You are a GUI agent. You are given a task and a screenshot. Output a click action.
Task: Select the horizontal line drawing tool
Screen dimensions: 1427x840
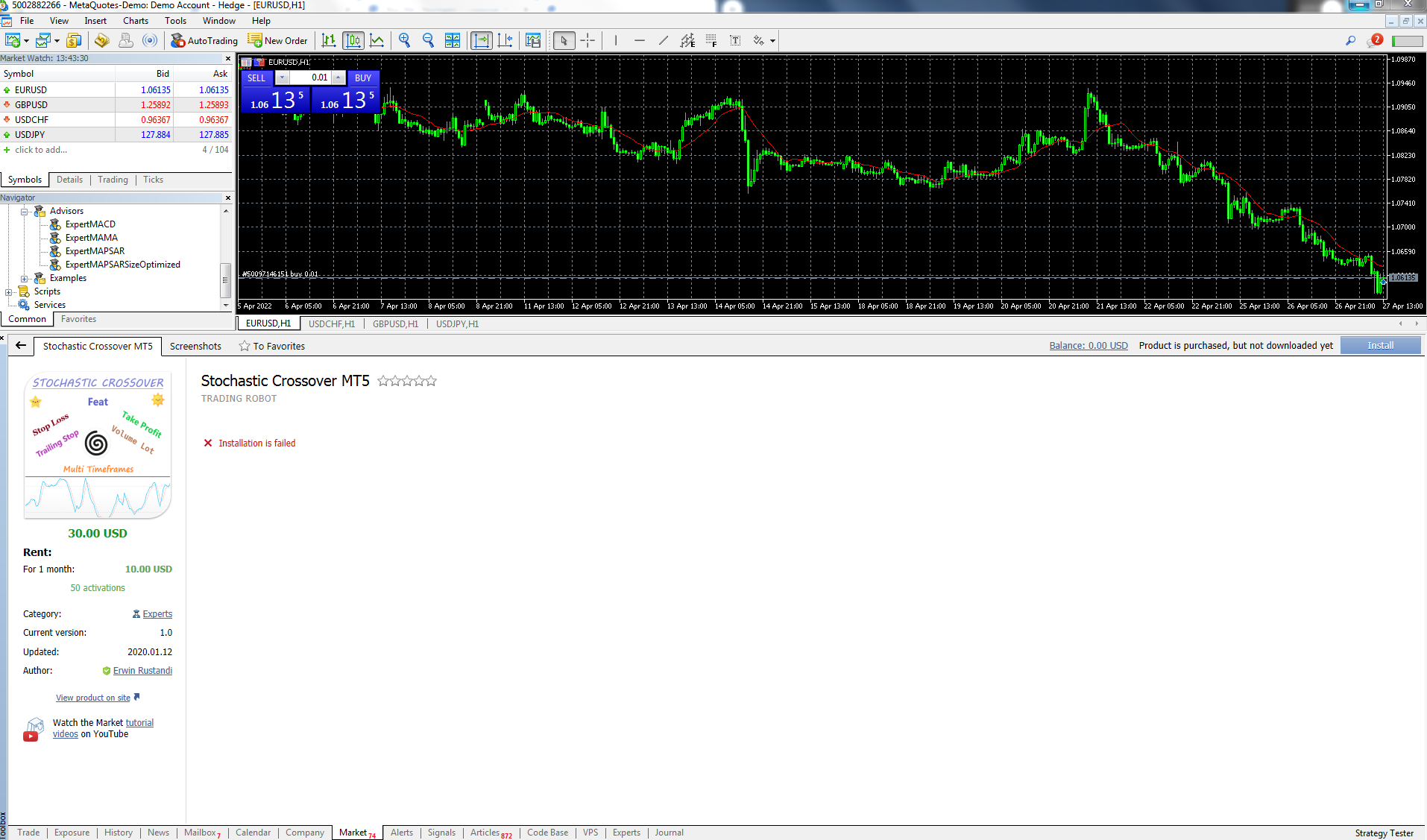tap(640, 40)
